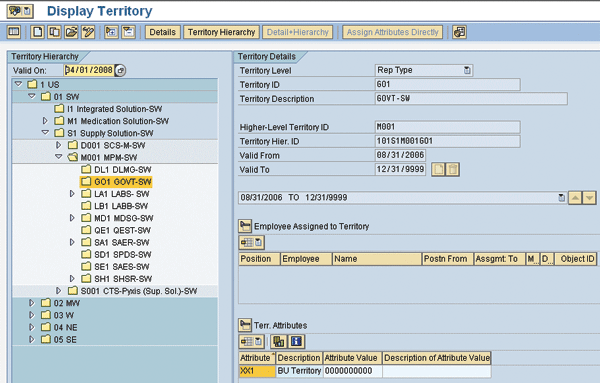Viewport: 600px width, 383px height.
Task: Click the Territory Hierarchy toolbar button
Action: coord(222,32)
